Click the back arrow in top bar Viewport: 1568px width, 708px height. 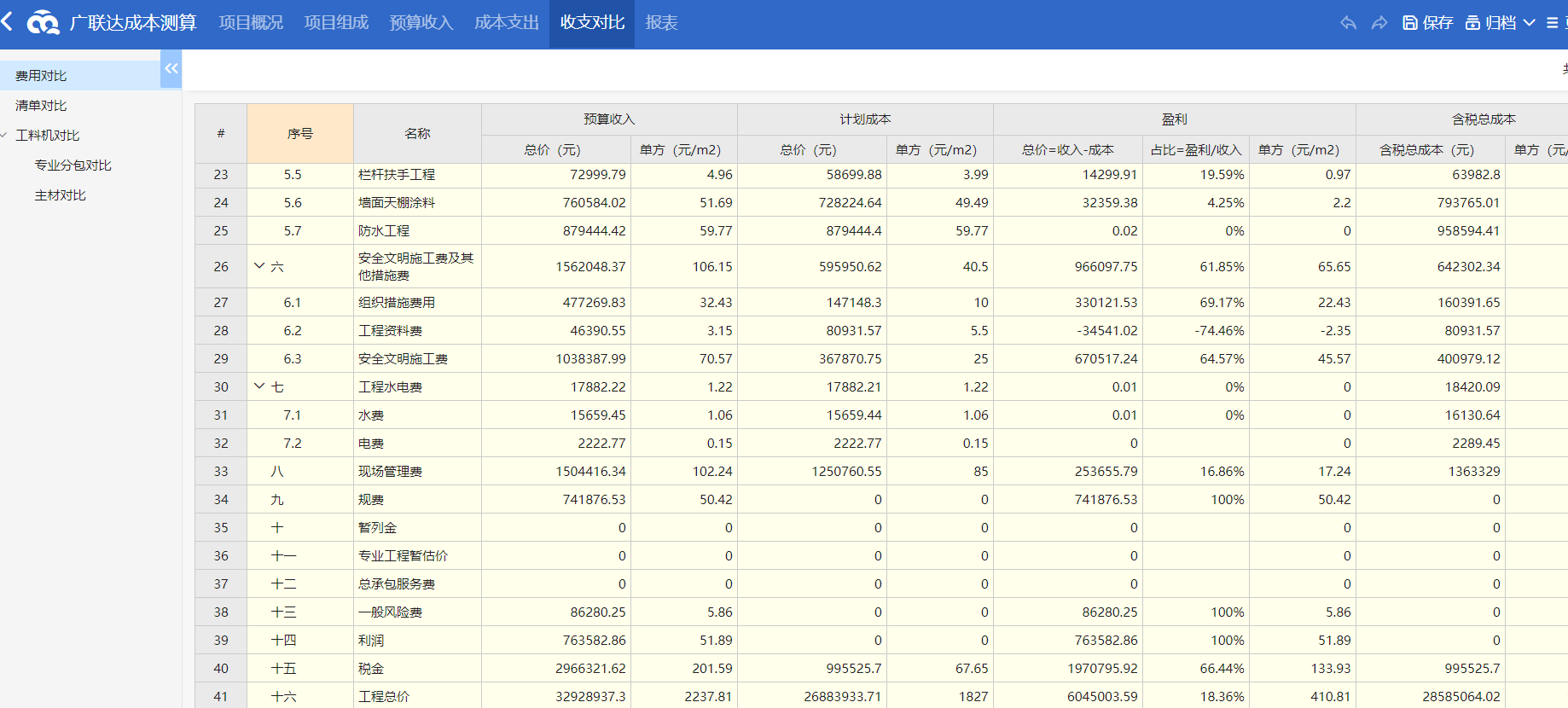[8, 21]
